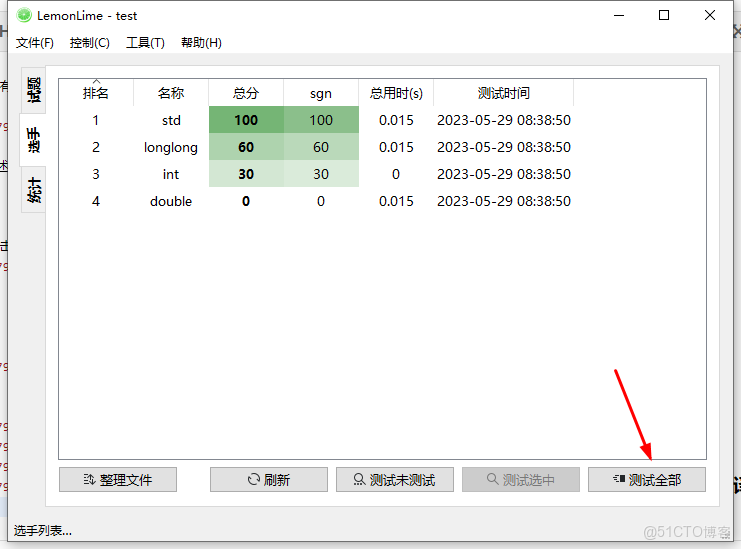Click the total score 30 cell for int
The height and width of the screenshot is (549, 741).
(x=246, y=174)
